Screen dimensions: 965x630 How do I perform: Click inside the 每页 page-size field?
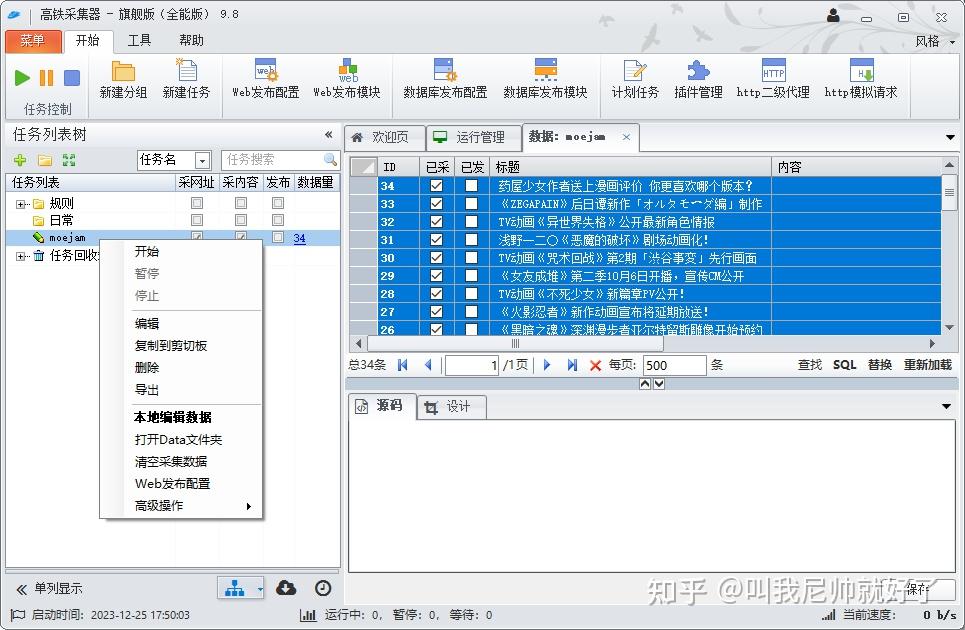click(x=673, y=365)
